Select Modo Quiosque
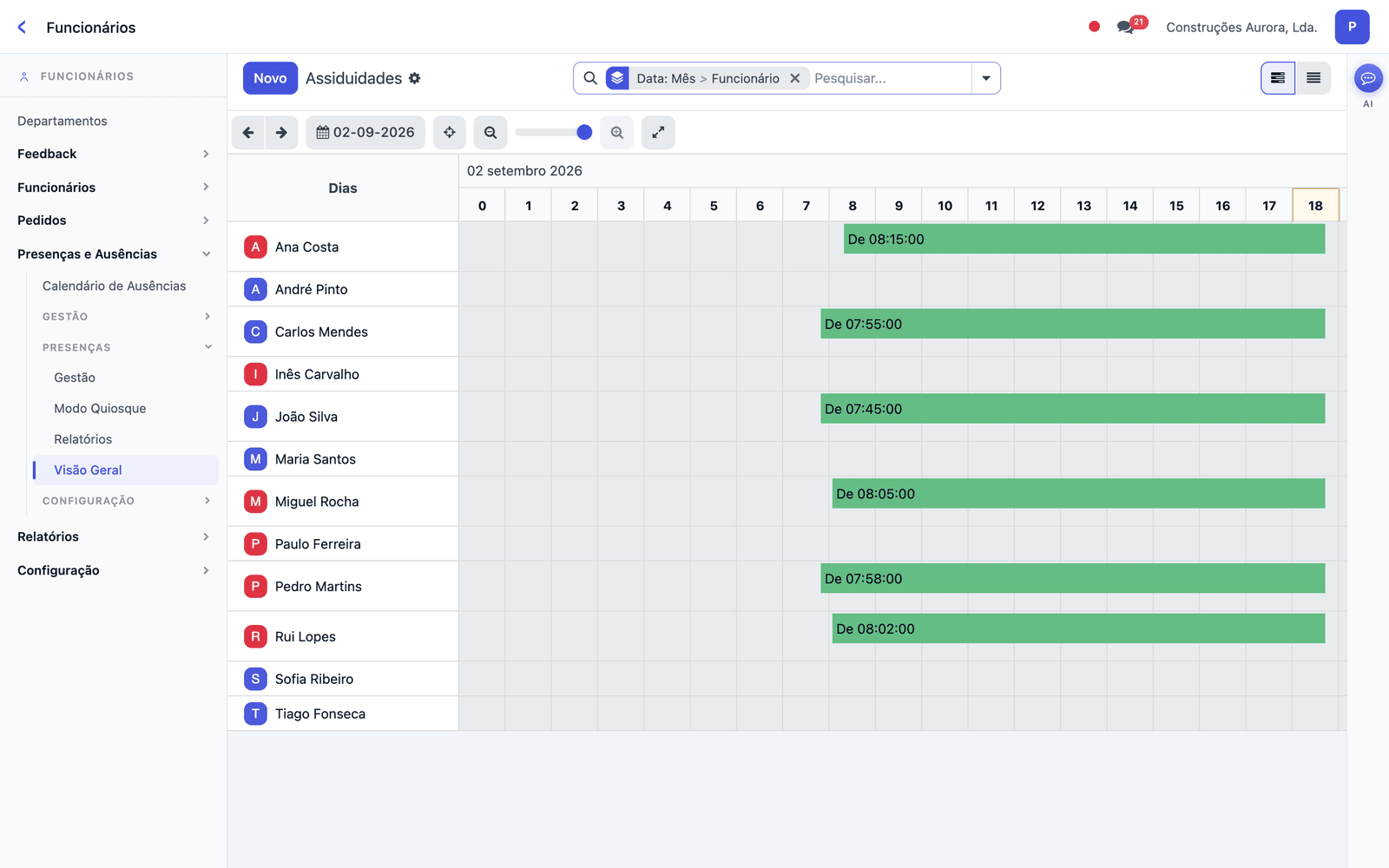This screenshot has height=868, width=1389. coord(100,408)
